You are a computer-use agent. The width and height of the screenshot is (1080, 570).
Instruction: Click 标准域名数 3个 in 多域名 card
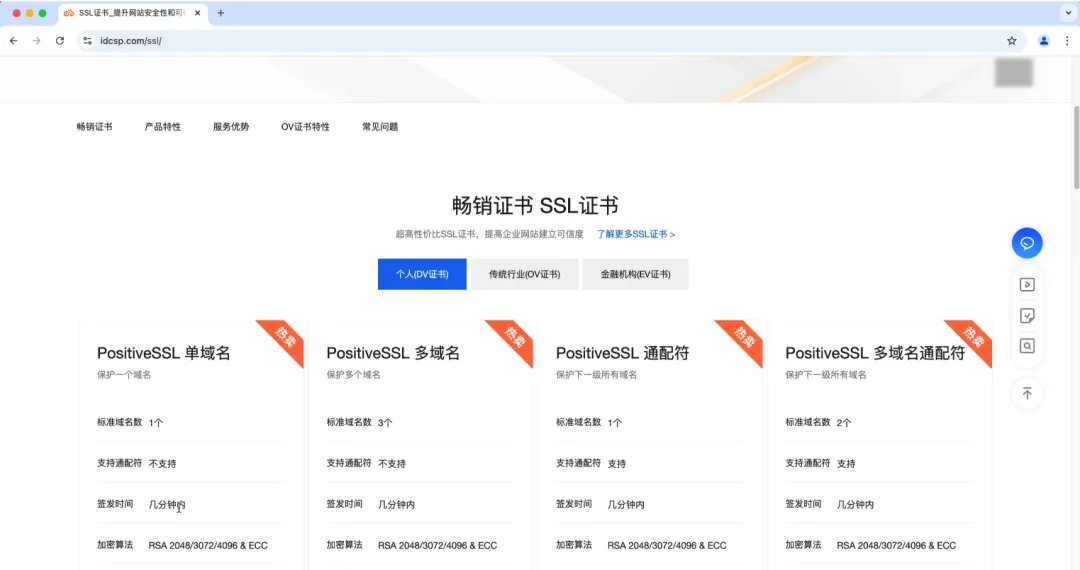click(x=360, y=422)
